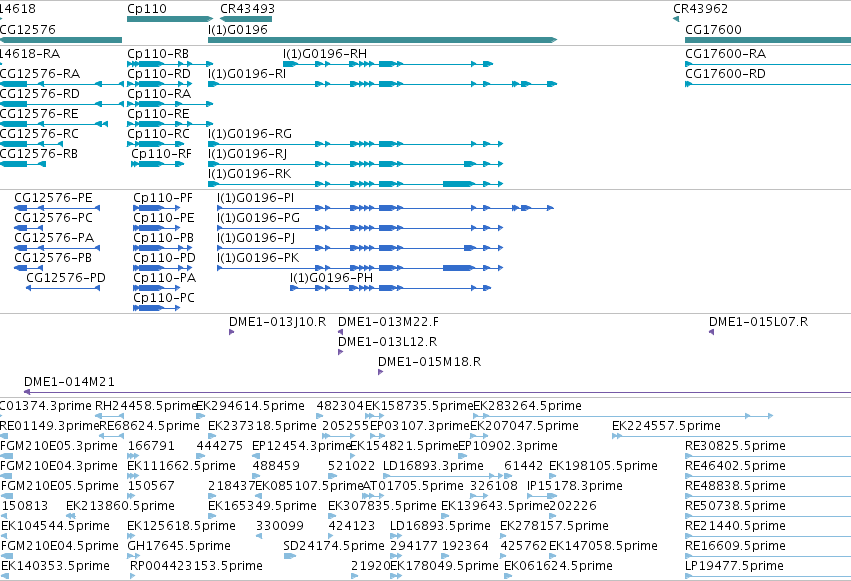Select protein CG12576-PB
The width and height of the screenshot is (851, 581).
click(x=28, y=268)
